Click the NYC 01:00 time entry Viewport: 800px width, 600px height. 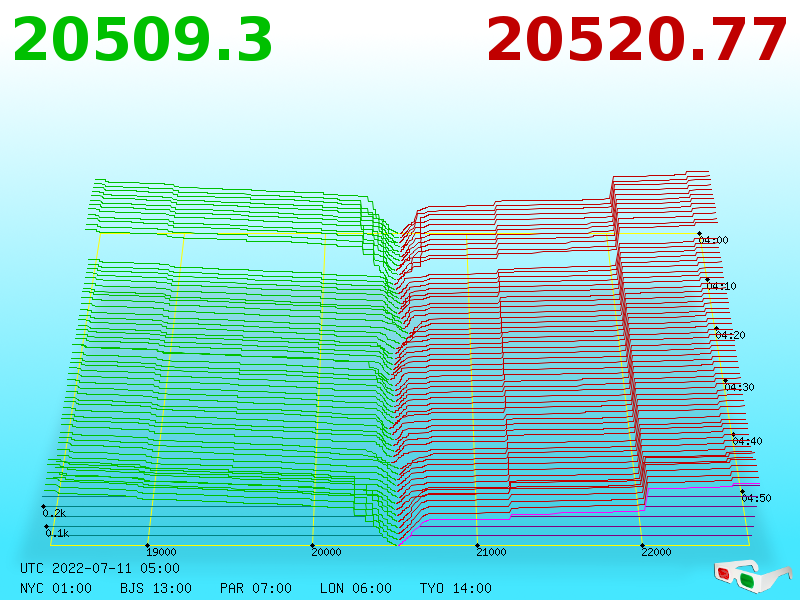point(56,588)
